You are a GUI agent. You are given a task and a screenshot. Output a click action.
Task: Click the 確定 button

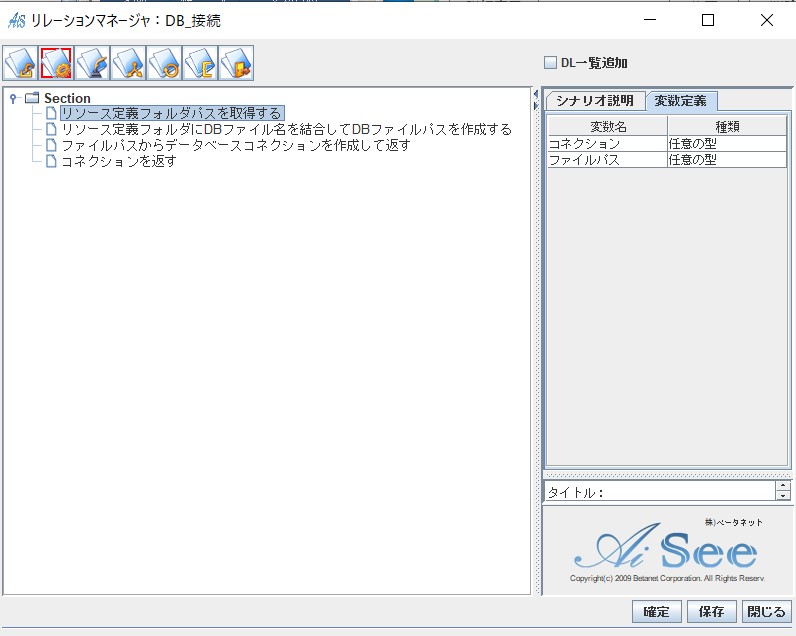656,612
